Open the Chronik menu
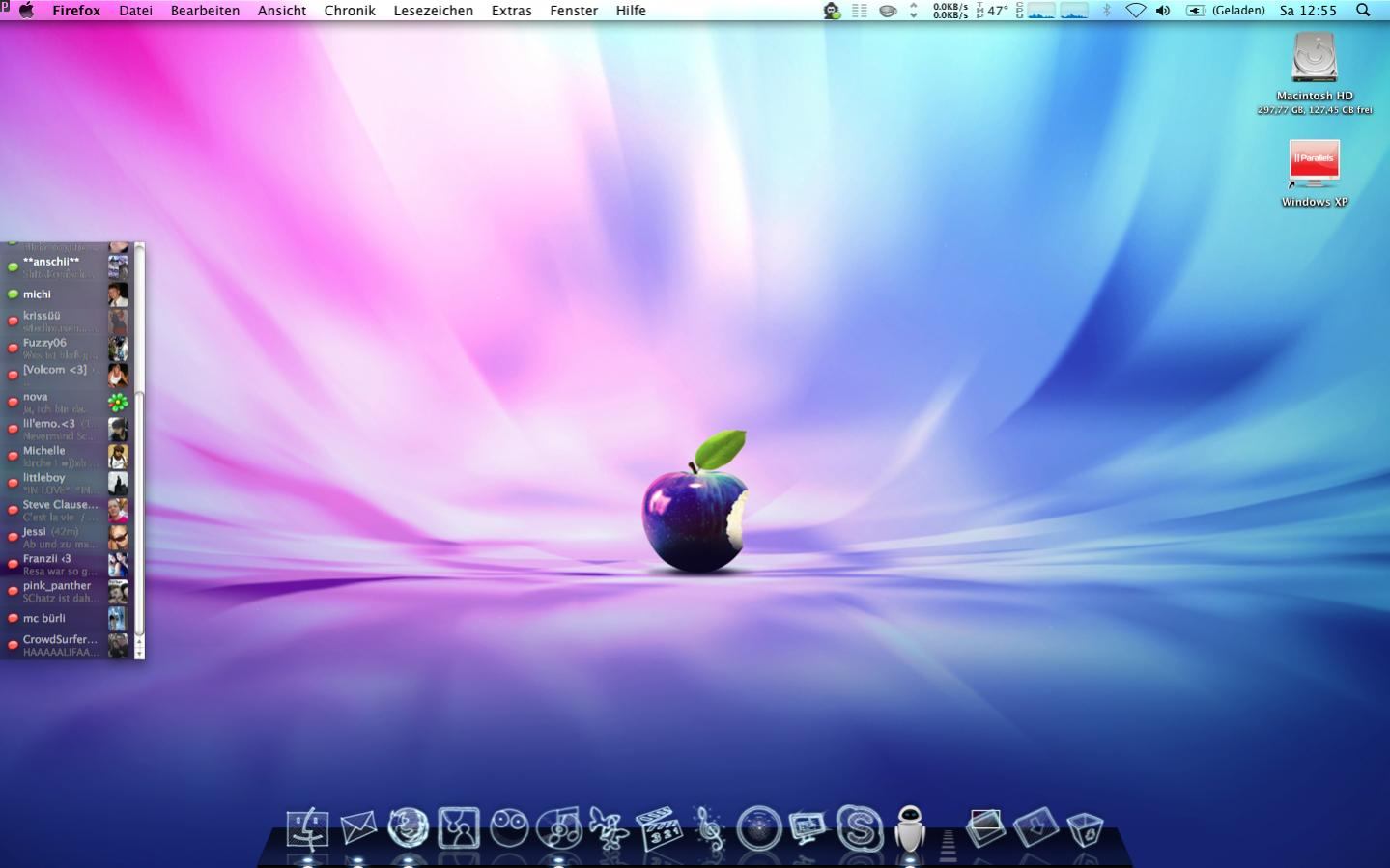1390x868 pixels. pyautogui.click(x=350, y=11)
